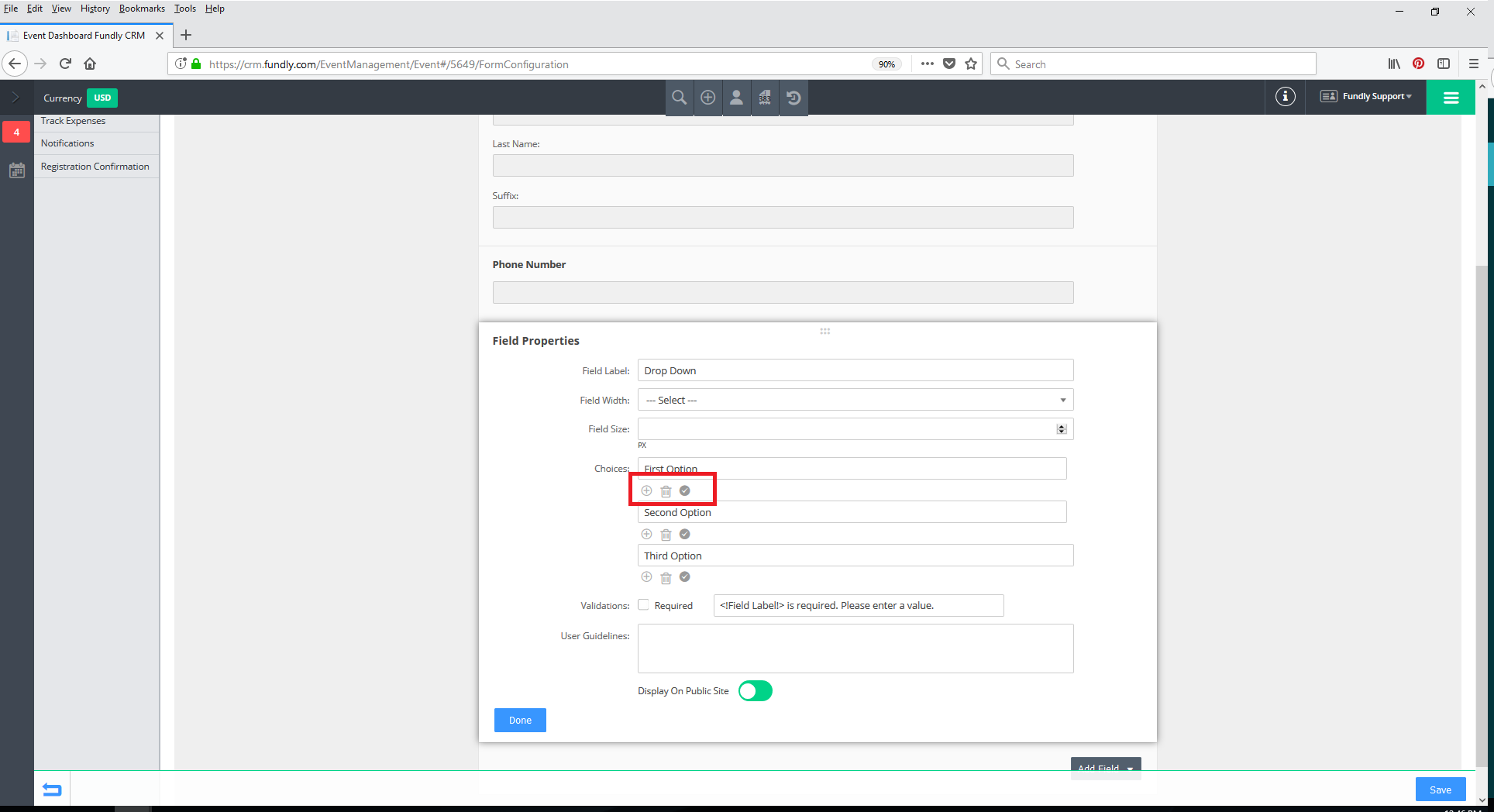Click the 90% zoom level indicator
The height and width of the screenshot is (812, 1494).
pos(887,64)
